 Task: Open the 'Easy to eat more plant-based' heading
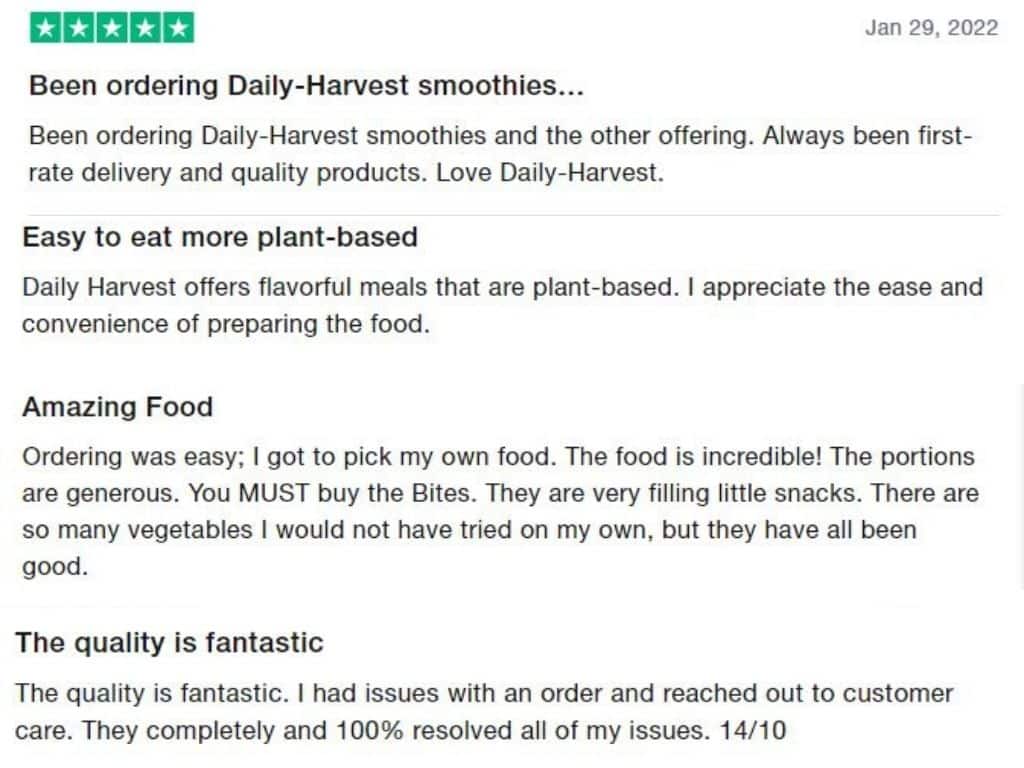pyautogui.click(x=220, y=237)
